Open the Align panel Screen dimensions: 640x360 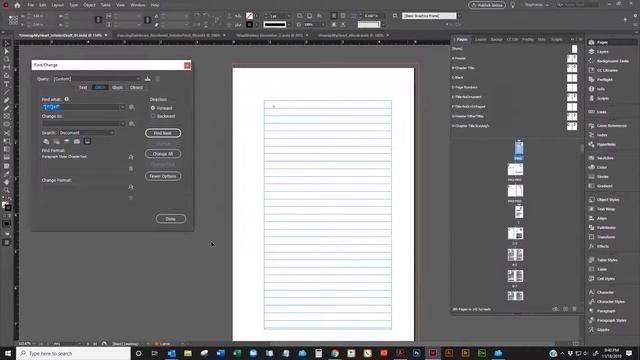[x=602, y=218]
